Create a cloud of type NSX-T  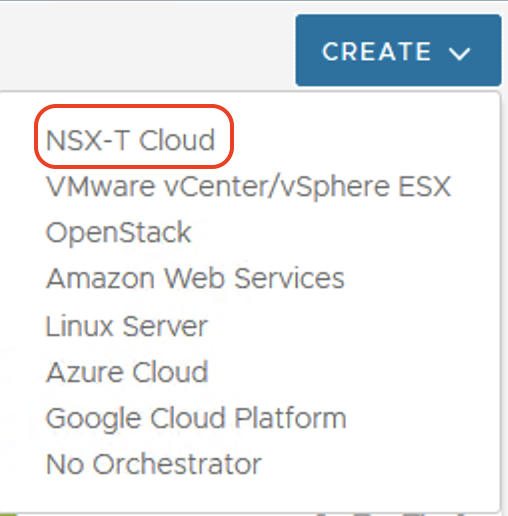coord(130,140)
